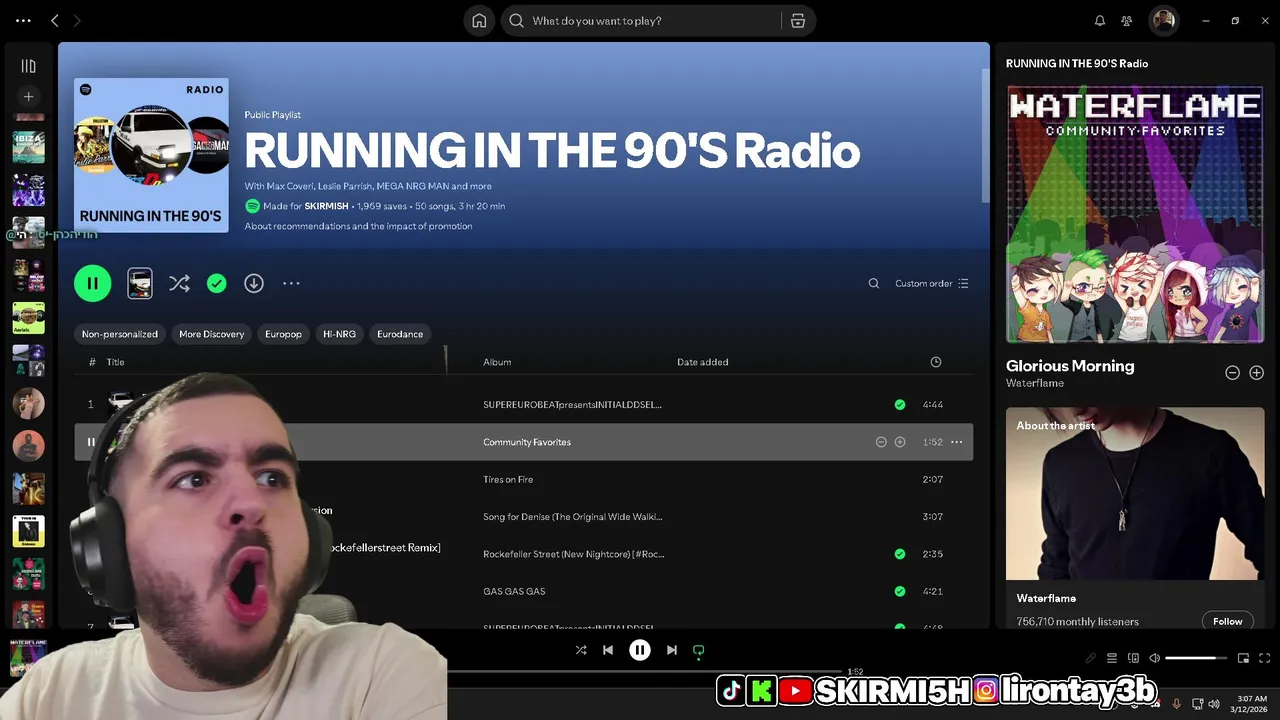Go forward with the right arrow
Screen dimensions: 1280x720
pyautogui.click(x=77, y=20)
